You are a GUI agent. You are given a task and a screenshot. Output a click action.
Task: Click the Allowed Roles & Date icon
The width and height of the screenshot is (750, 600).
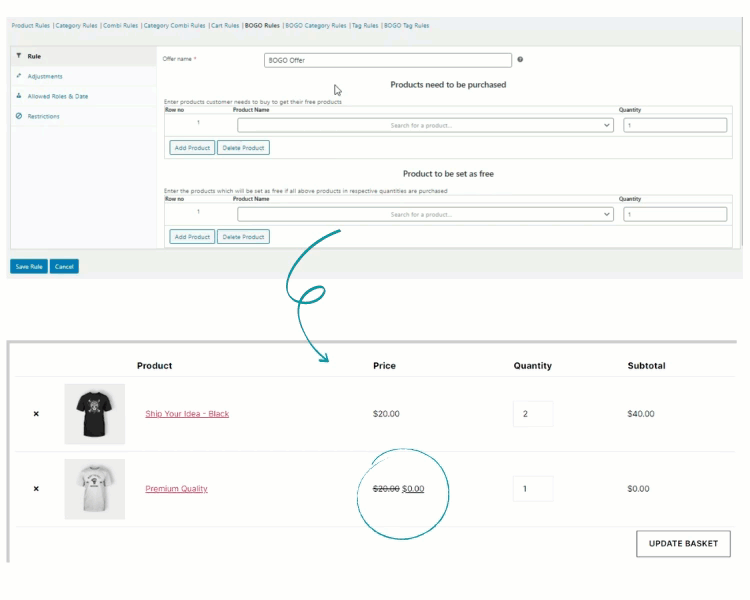[x=19, y=96]
